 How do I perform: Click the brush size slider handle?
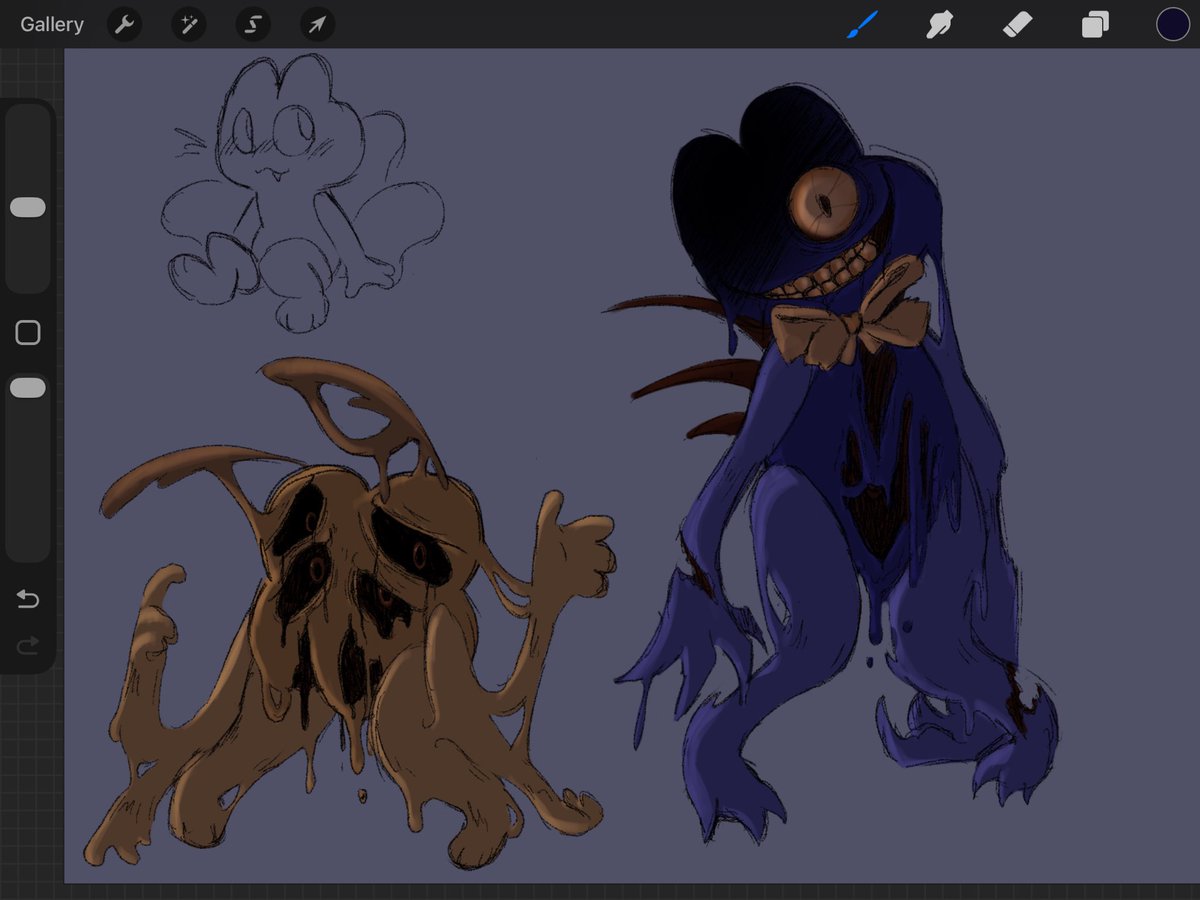click(28, 207)
